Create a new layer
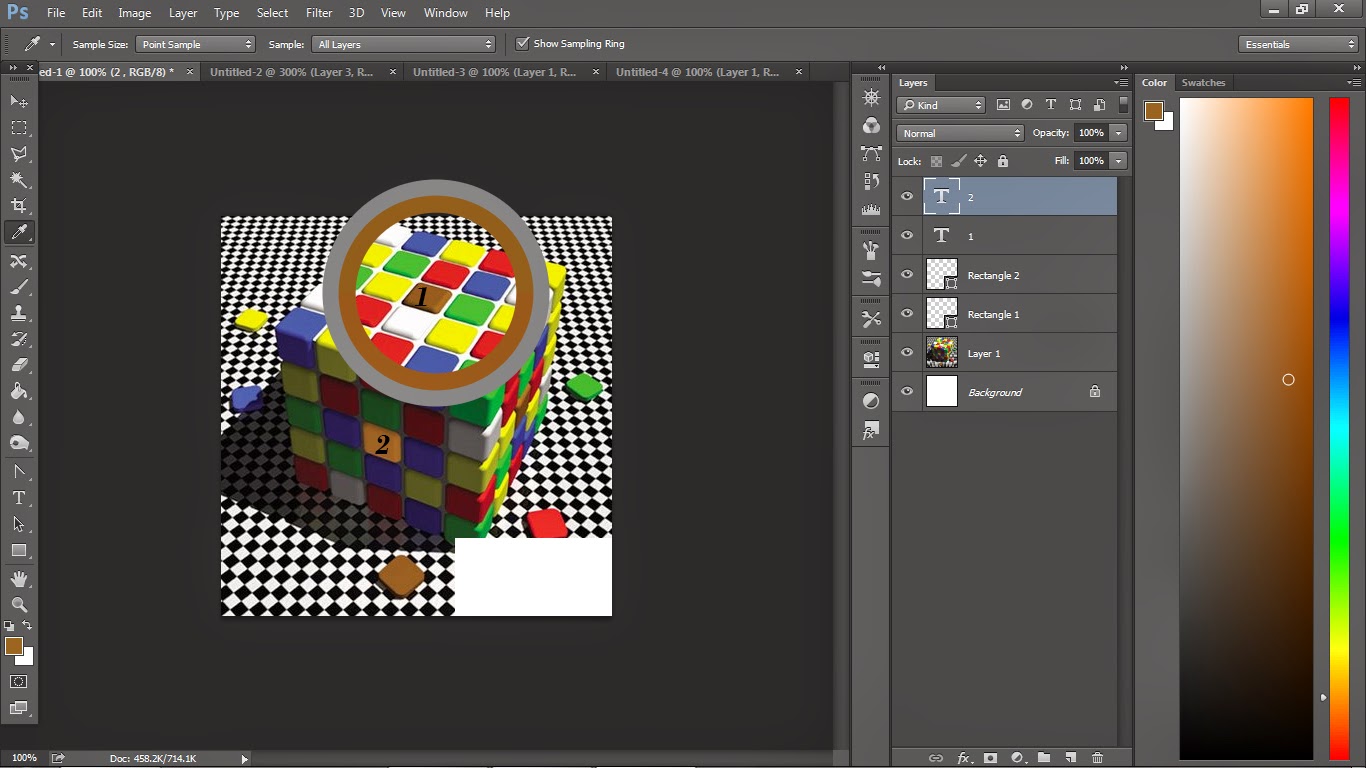 coord(1071,758)
